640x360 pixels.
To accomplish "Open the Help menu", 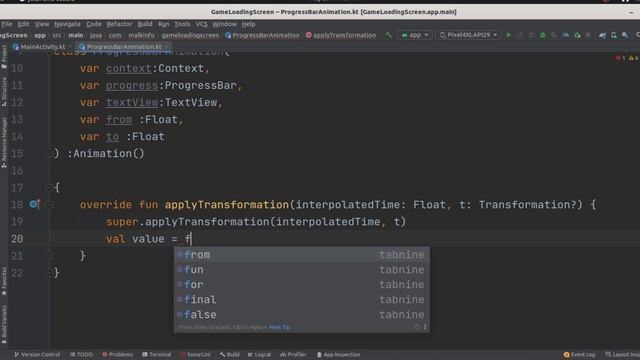I will click(248, 24).
